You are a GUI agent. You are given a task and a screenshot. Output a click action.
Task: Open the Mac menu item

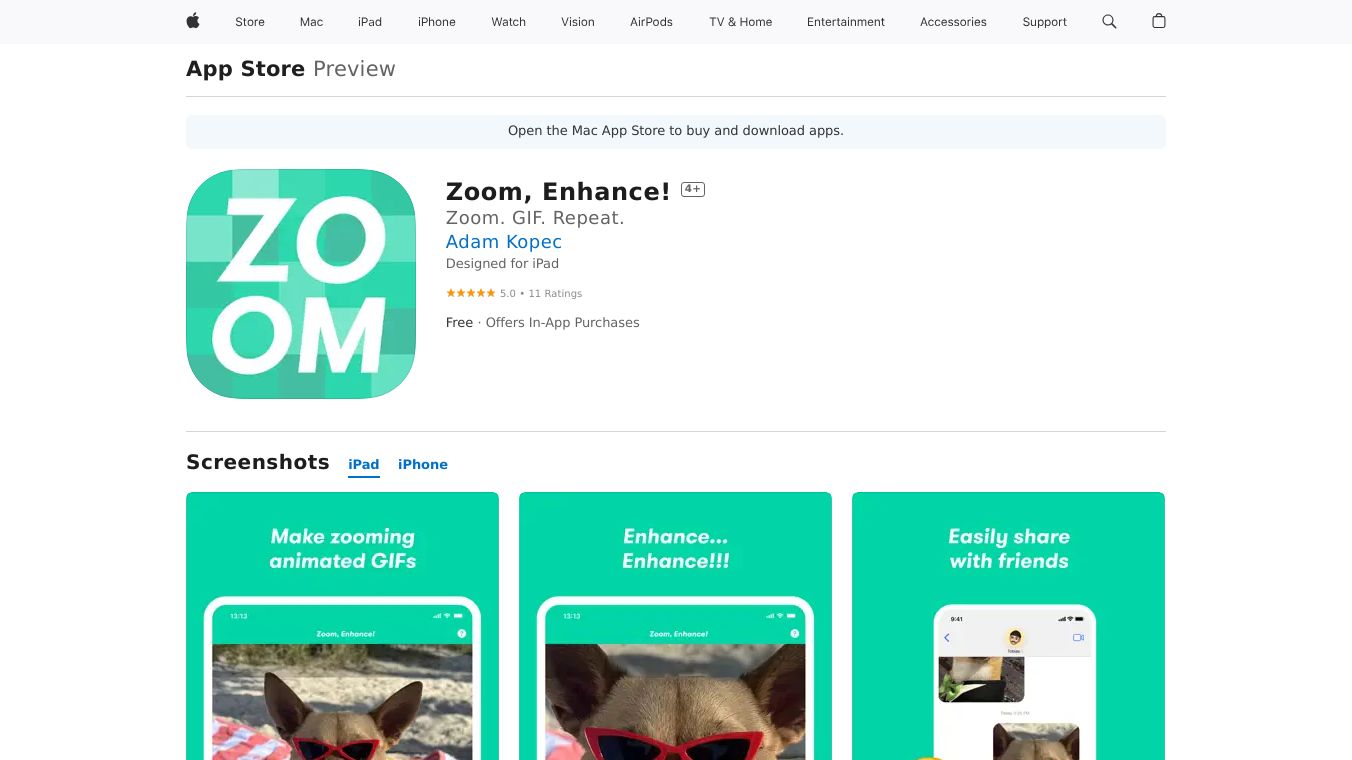coord(311,22)
